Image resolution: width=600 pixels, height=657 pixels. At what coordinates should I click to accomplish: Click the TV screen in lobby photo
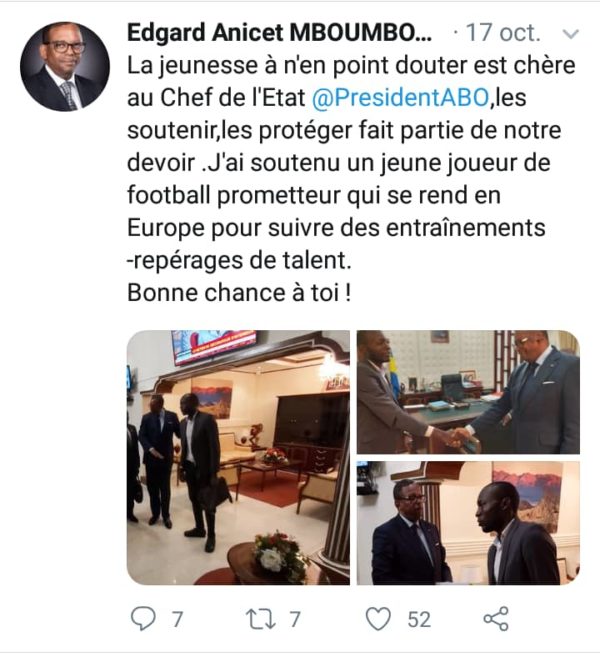coord(214,345)
